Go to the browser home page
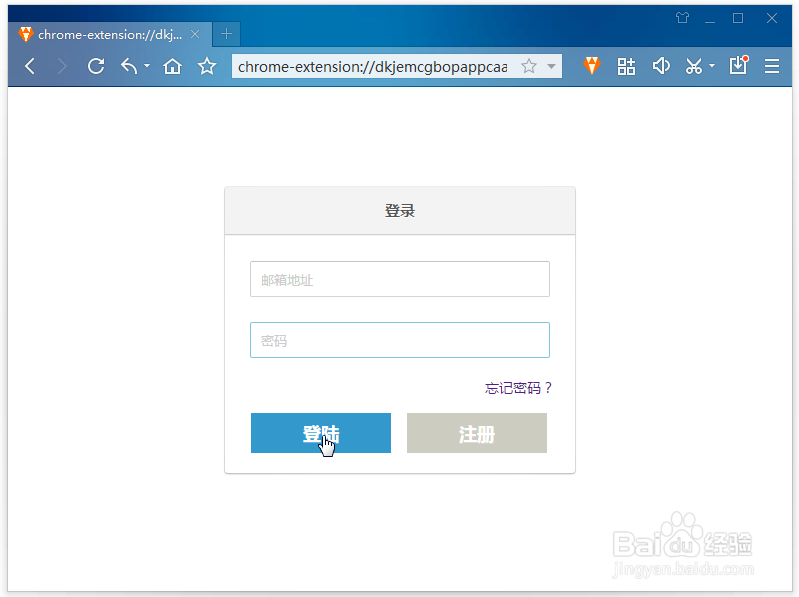The height and width of the screenshot is (597, 799). click(x=173, y=66)
